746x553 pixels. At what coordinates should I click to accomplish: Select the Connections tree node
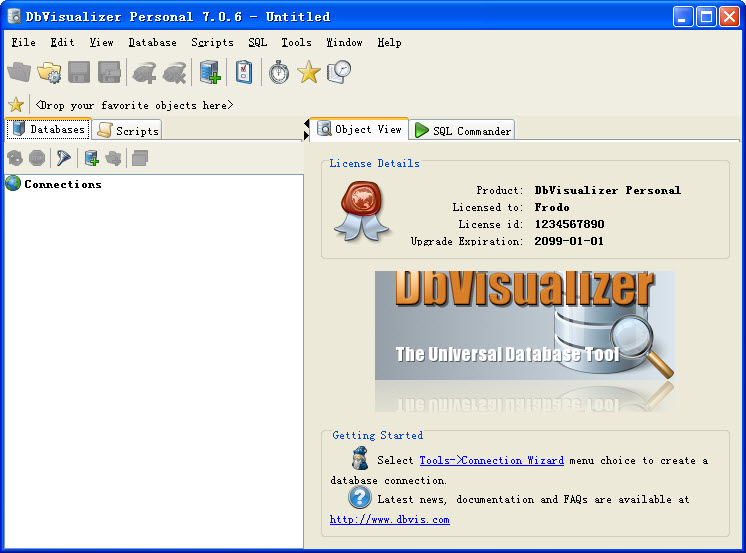pyautogui.click(x=62, y=184)
